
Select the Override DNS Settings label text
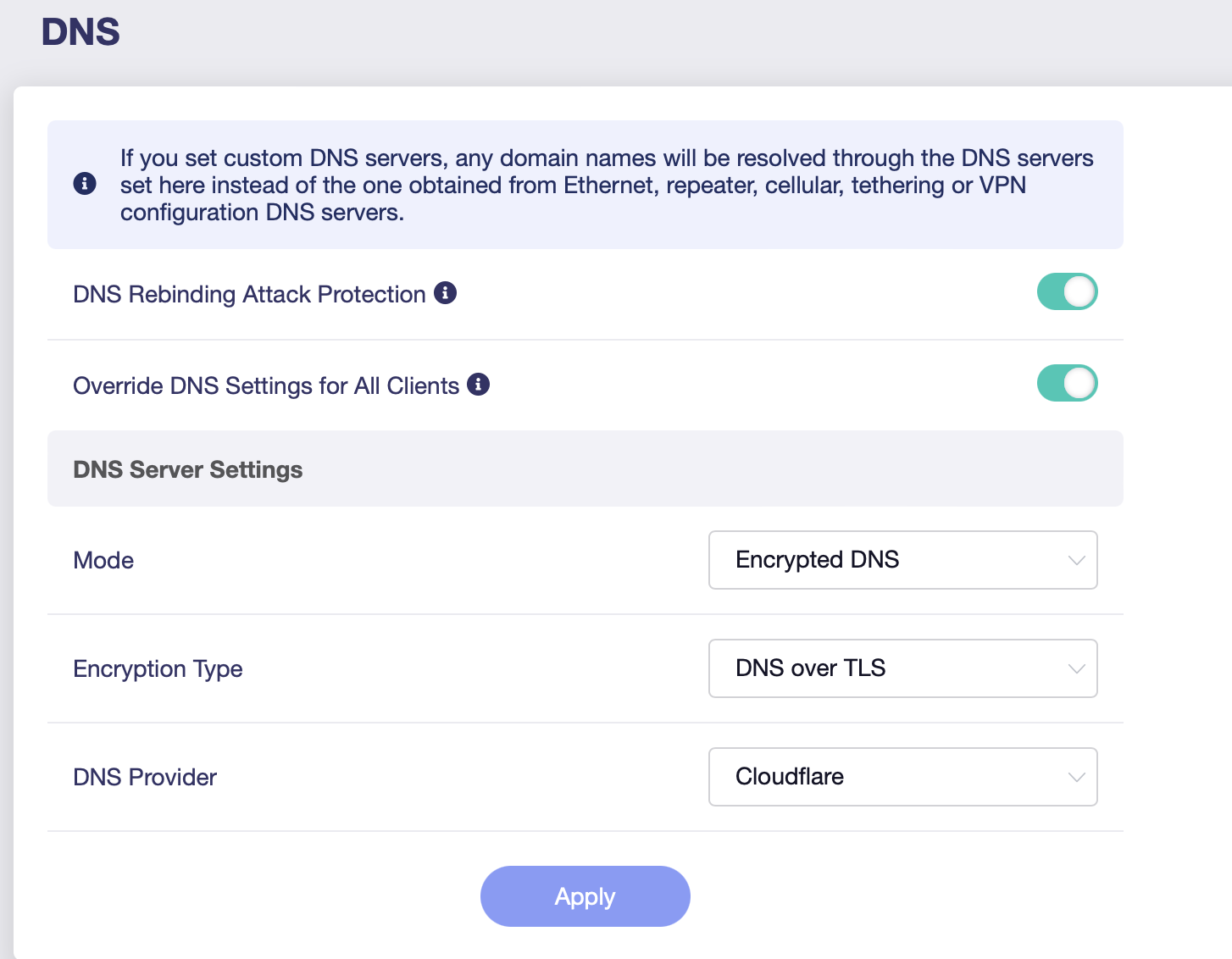[x=266, y=386]
